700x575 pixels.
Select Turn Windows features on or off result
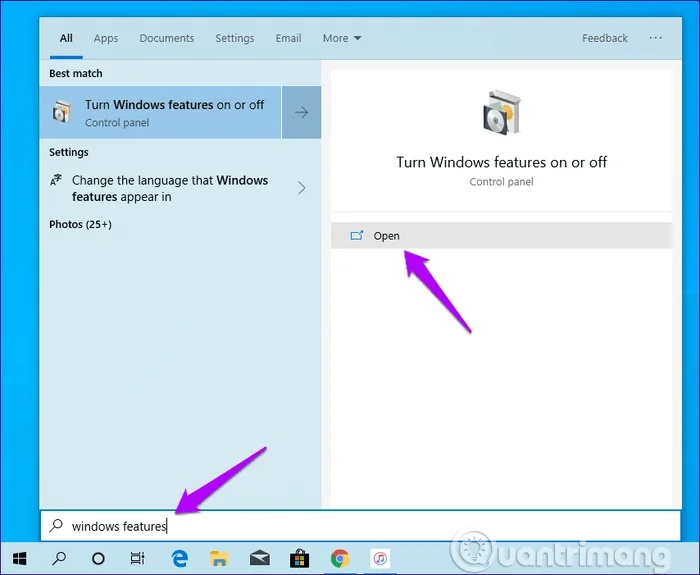[160, 112]
